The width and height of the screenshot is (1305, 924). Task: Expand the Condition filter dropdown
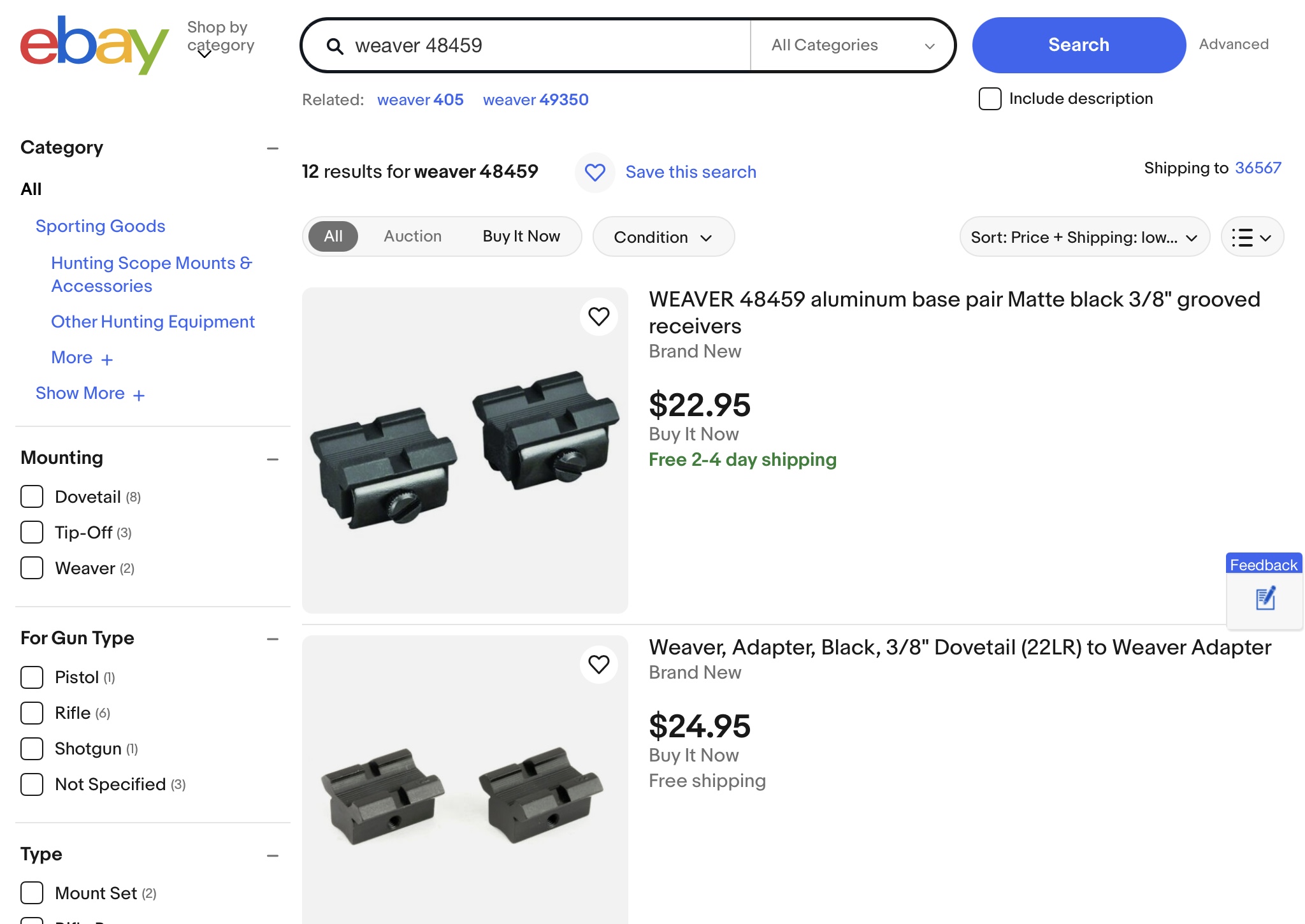pos(663,237)
